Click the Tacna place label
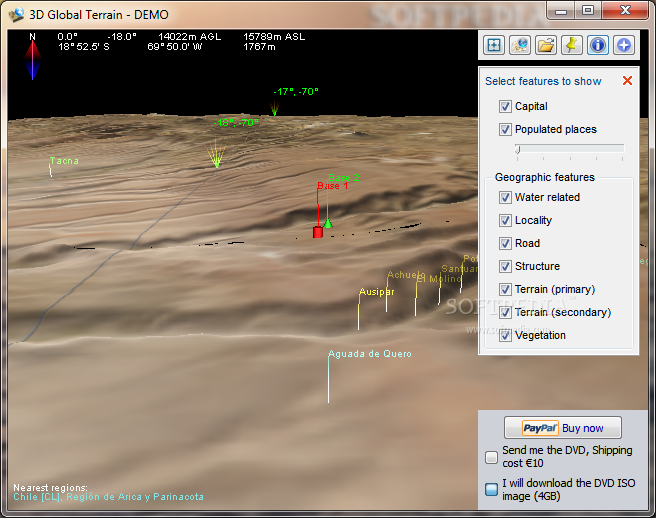656x518 pixels. tap(64, 161)
